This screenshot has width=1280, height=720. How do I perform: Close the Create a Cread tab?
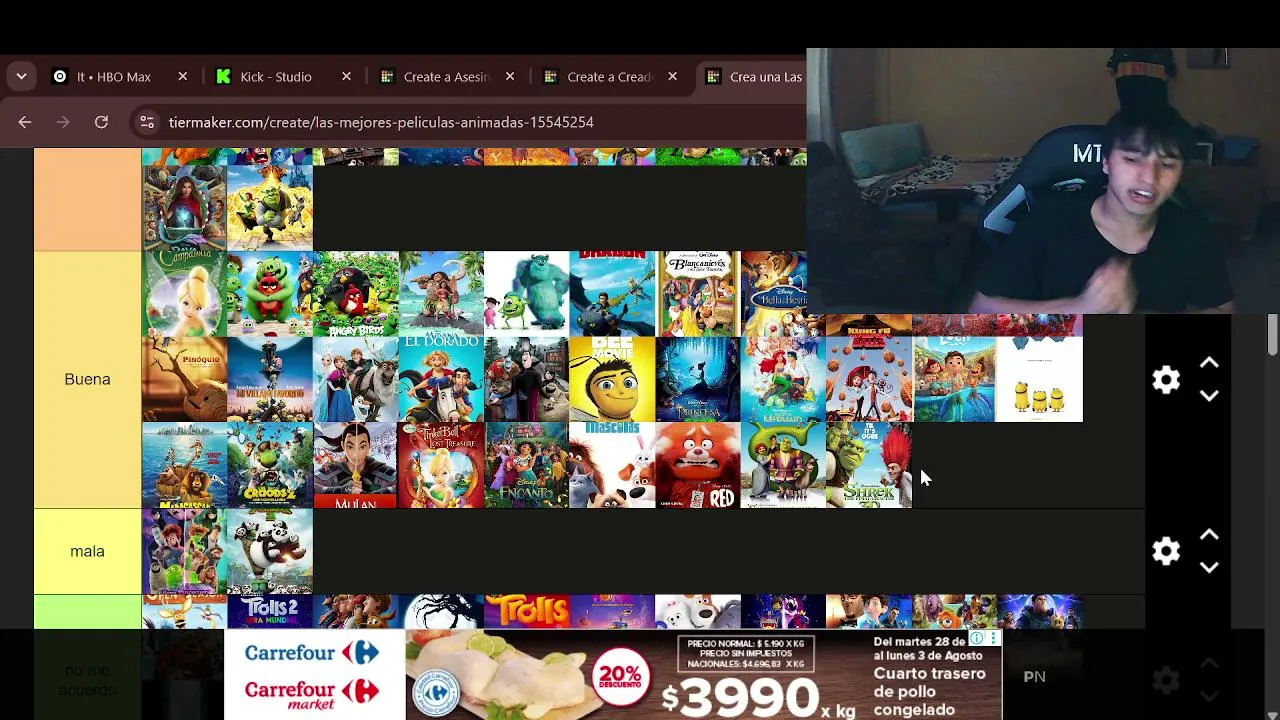click(x=673, y=77)
